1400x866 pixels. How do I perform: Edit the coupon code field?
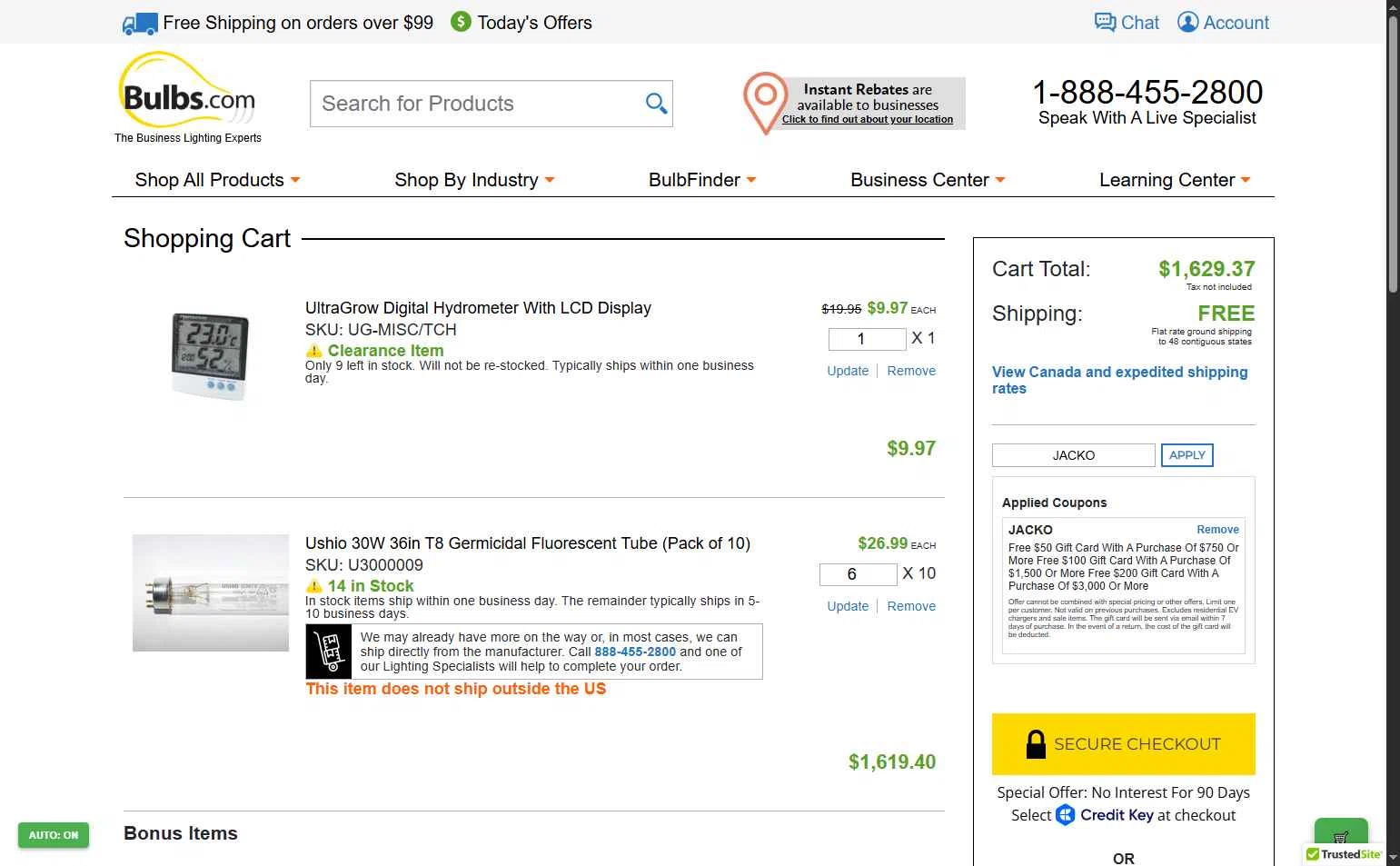click(1074, 455)
